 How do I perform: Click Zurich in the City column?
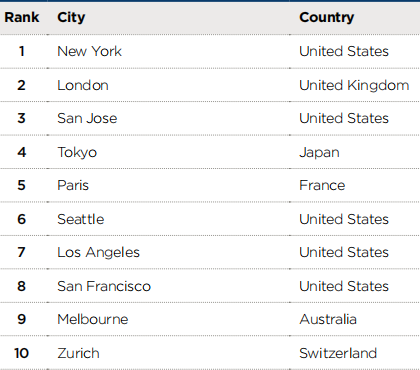pos(78,353)
